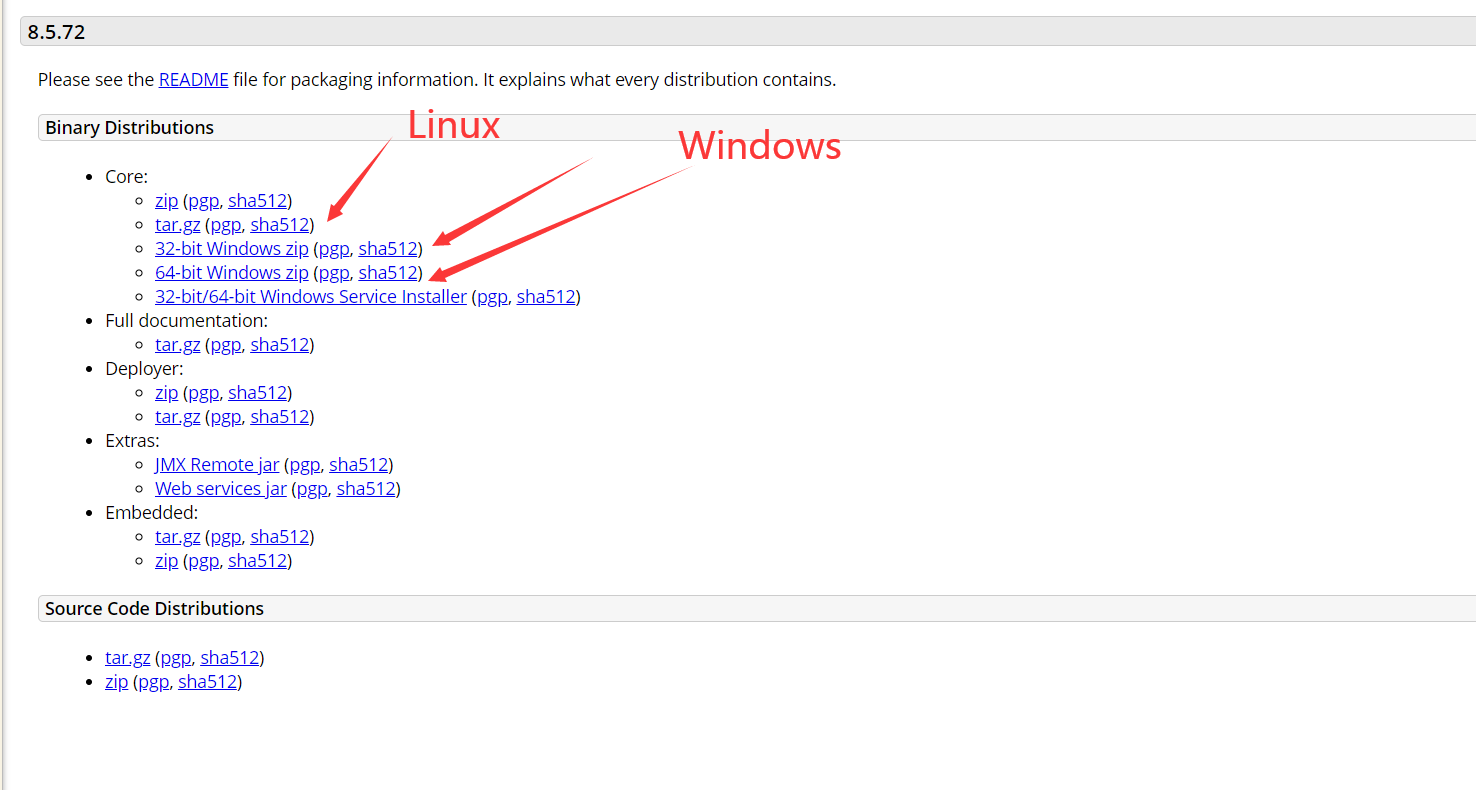The image size is (1476, 790).
Task: Open sha512 for Windows Service Installer
Action: [x=546, y=297]
